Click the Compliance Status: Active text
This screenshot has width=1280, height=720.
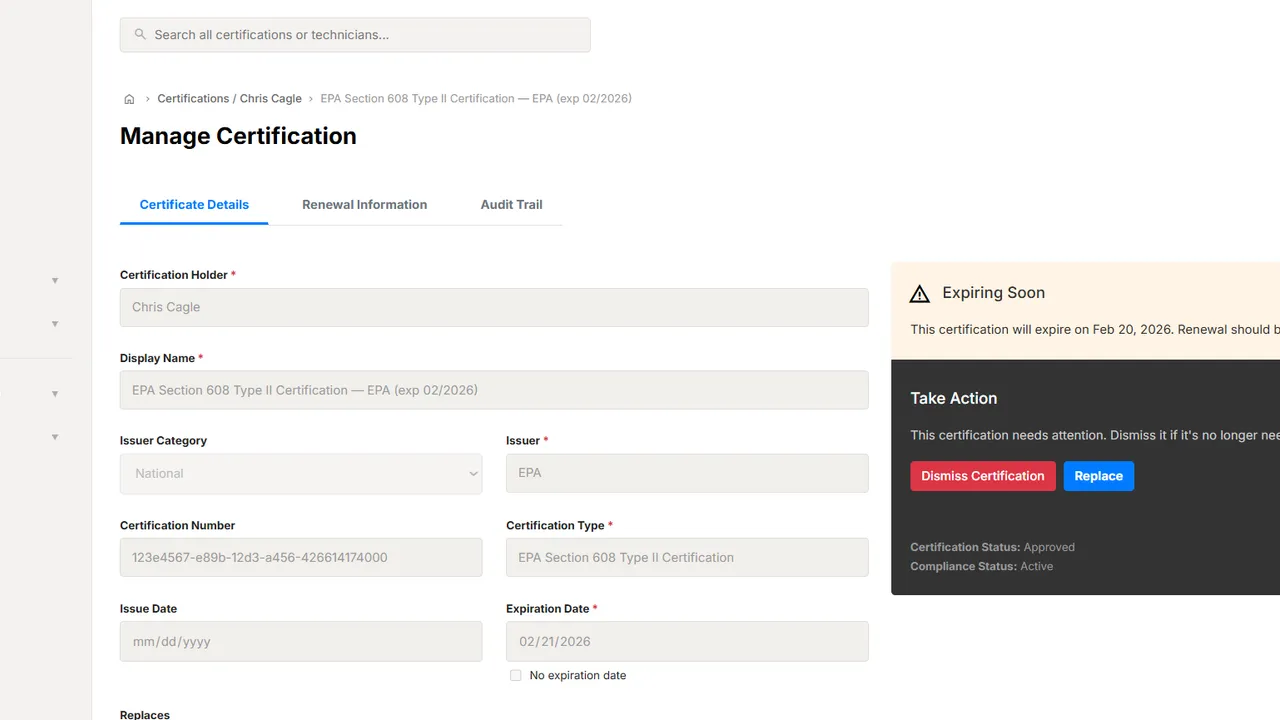981,566
